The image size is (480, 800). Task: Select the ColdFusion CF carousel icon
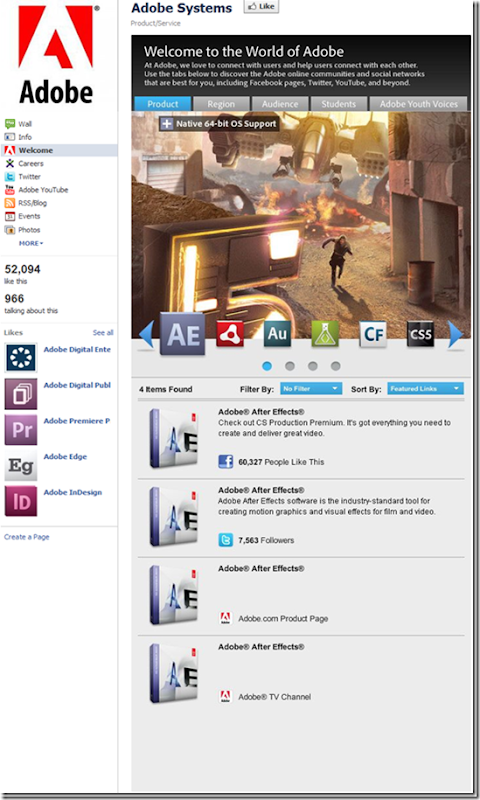click(x=373, y=334)
